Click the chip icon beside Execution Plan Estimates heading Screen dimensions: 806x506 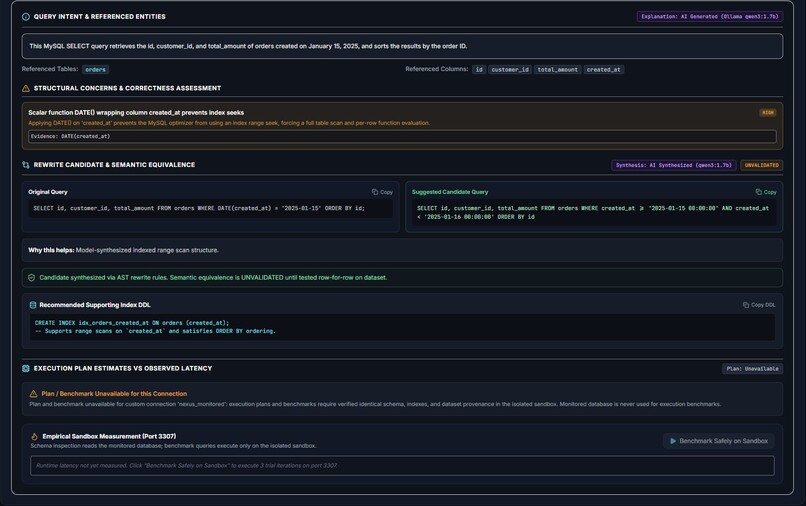point(26,369)
